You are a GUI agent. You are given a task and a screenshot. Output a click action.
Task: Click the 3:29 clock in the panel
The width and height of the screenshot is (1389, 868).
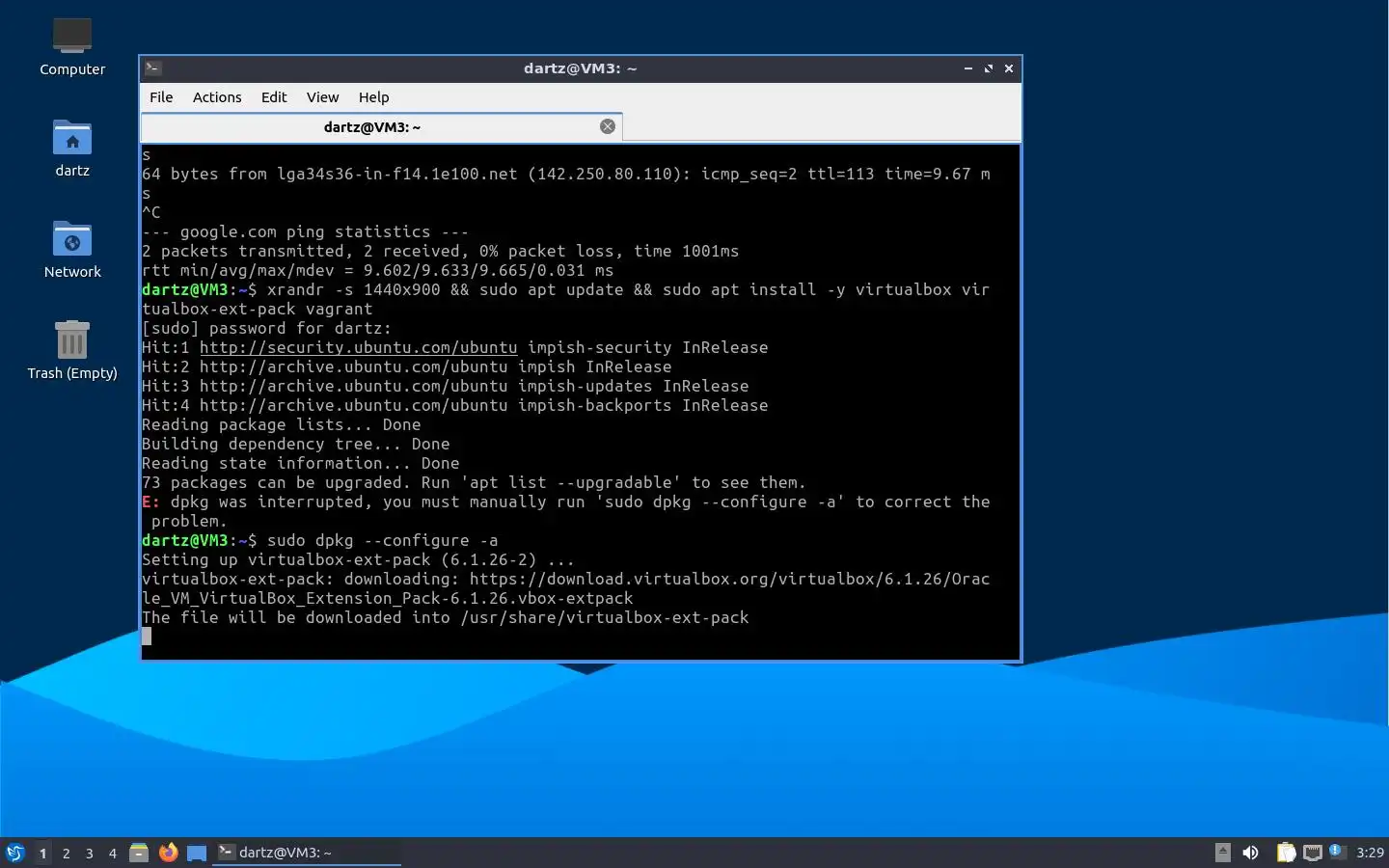[x=1370, y=853]
